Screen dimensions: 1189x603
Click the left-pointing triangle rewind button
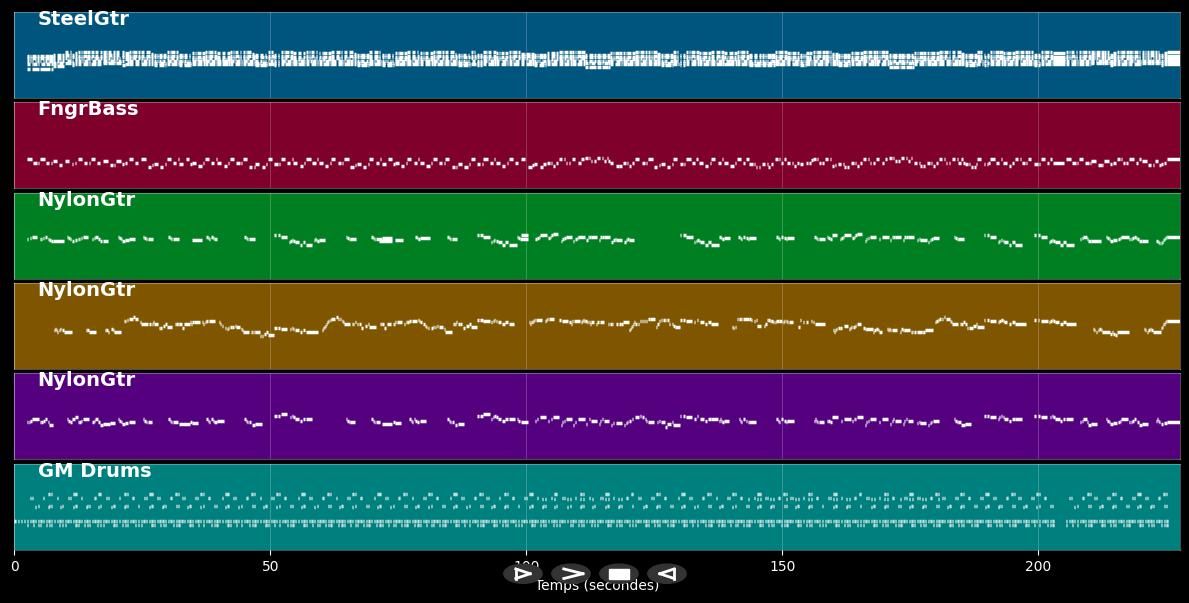666,574
